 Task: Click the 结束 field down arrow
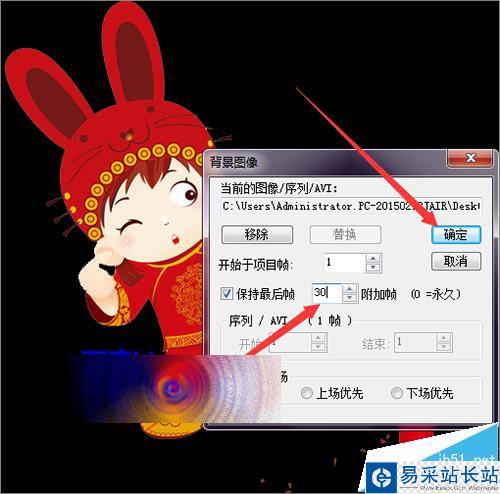444,347
